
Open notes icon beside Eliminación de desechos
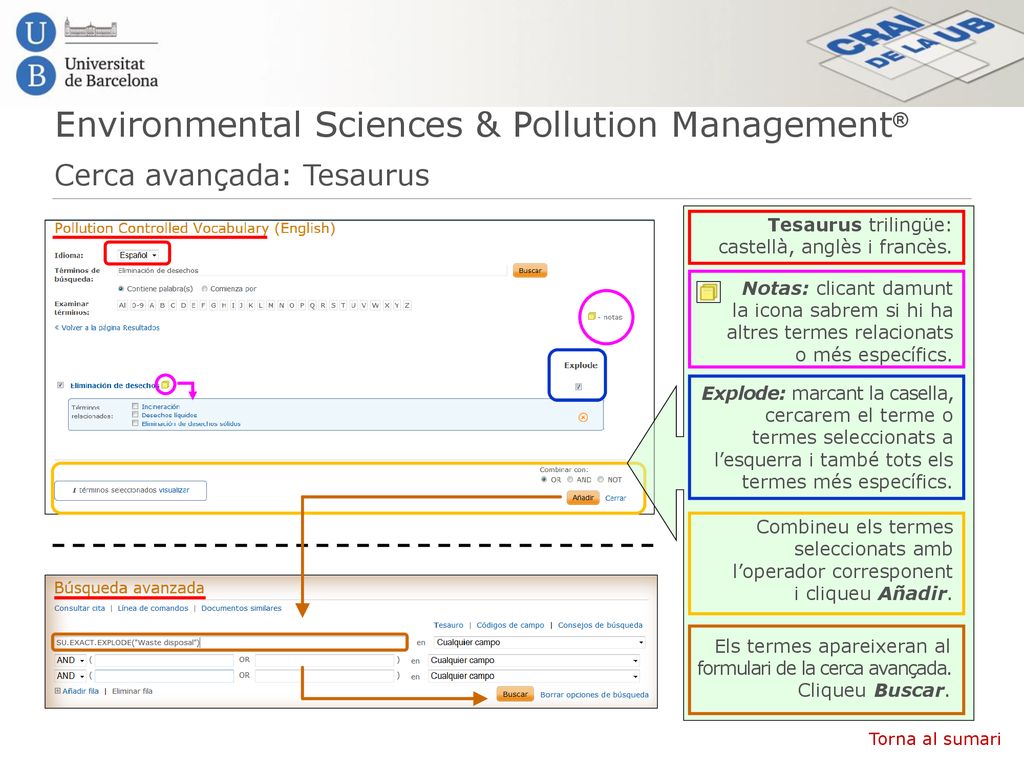click(x=166, y=385)
